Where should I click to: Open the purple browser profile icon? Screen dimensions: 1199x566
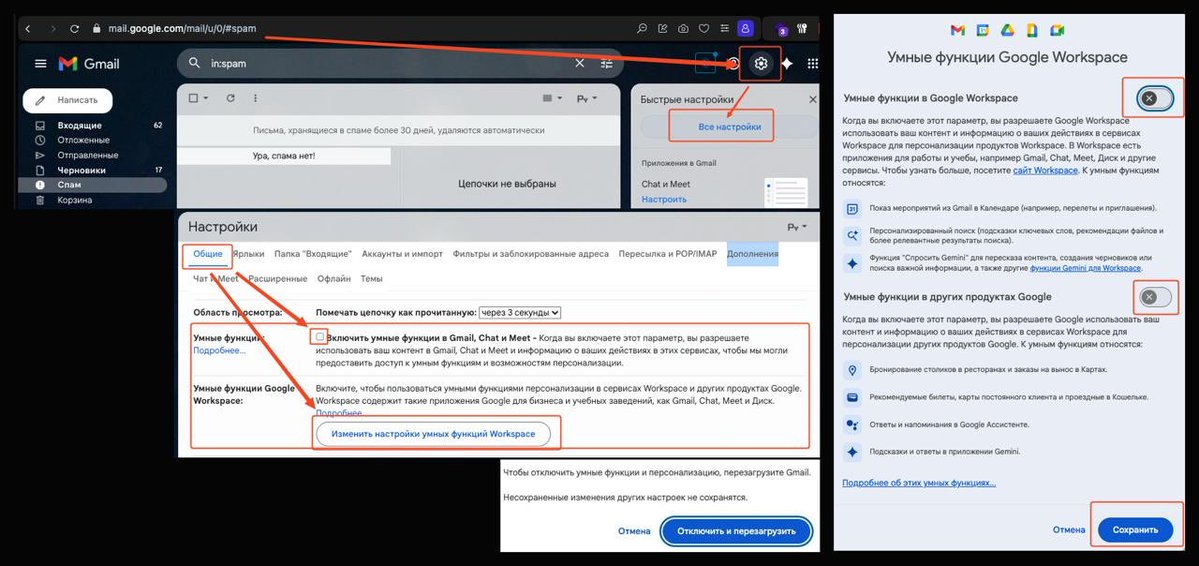coord(744,29)
